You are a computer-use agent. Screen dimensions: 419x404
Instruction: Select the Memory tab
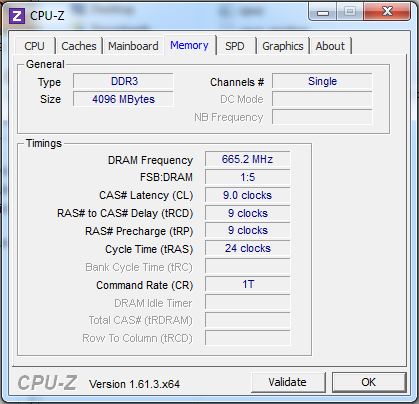[189, 45]
